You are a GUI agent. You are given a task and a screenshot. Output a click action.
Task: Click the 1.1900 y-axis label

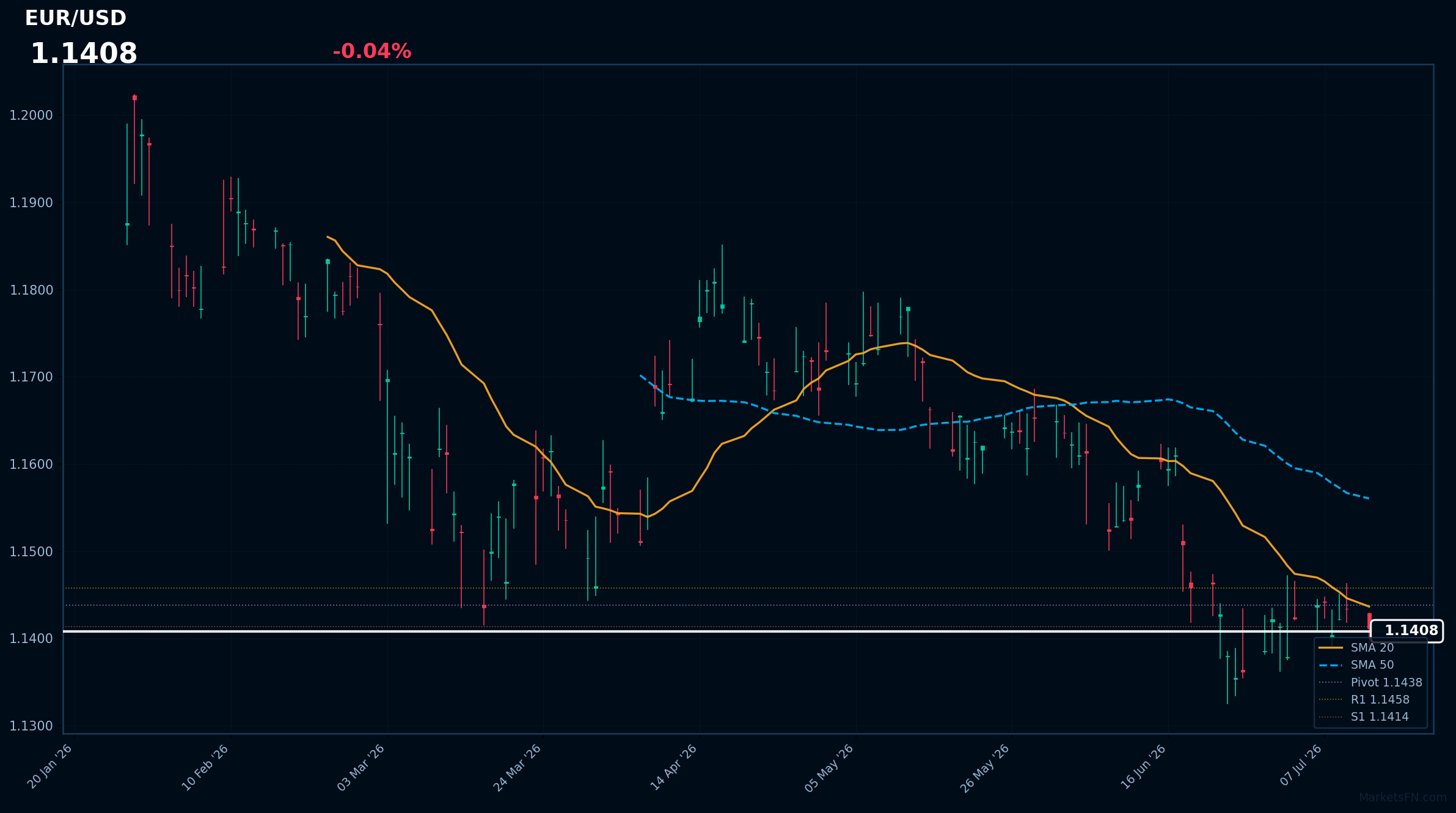[31, 203]
